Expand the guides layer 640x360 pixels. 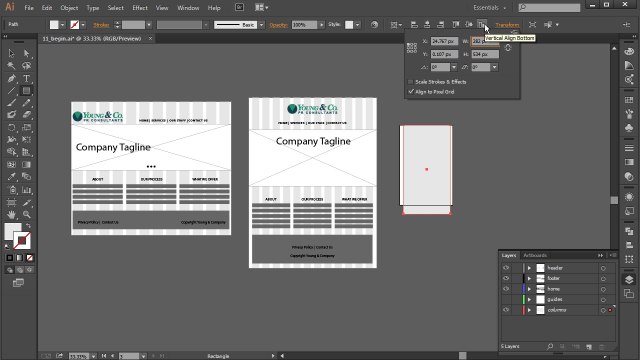(529, 300)
